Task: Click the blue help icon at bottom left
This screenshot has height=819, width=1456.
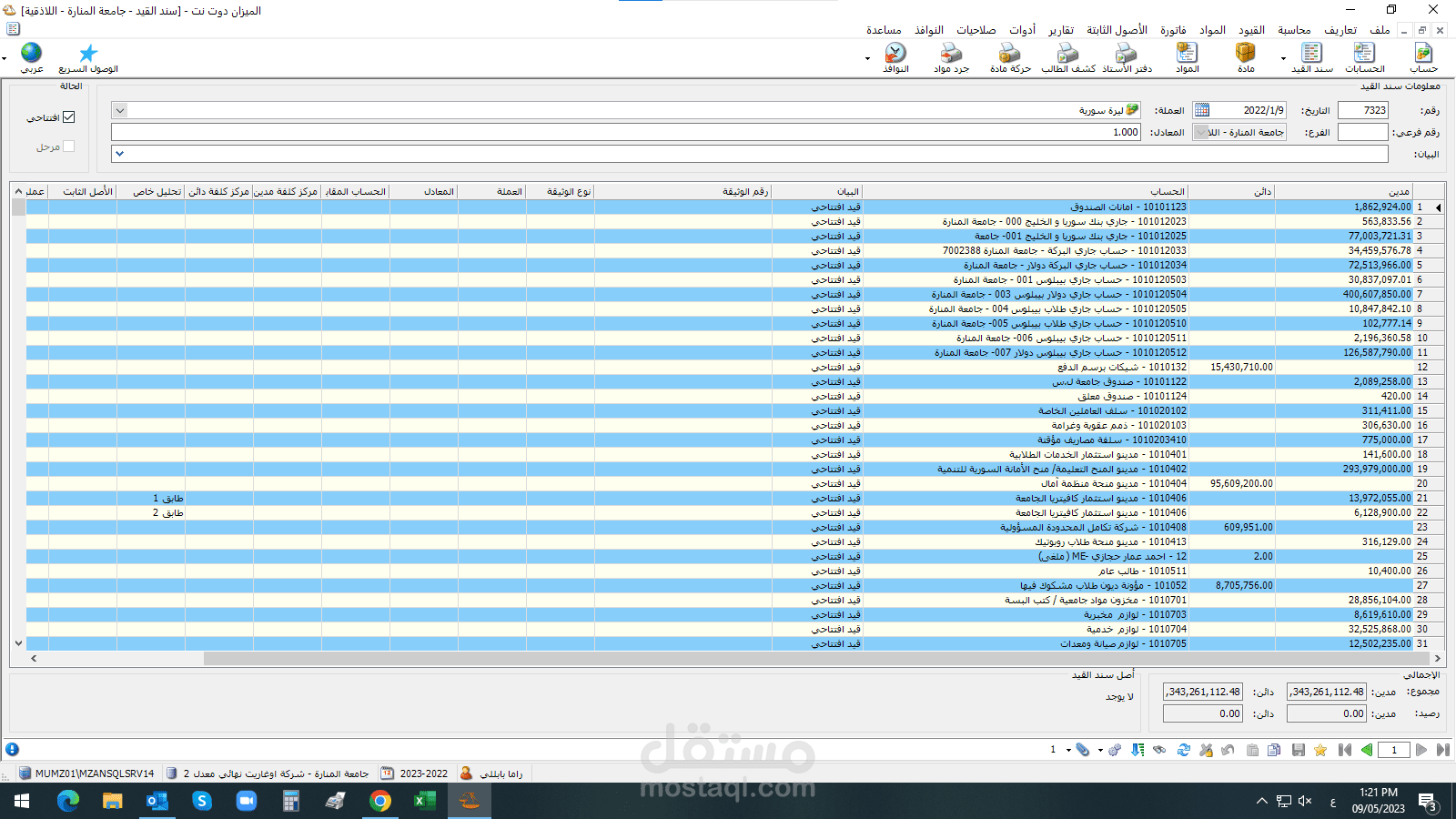Action: pos(12,750)
